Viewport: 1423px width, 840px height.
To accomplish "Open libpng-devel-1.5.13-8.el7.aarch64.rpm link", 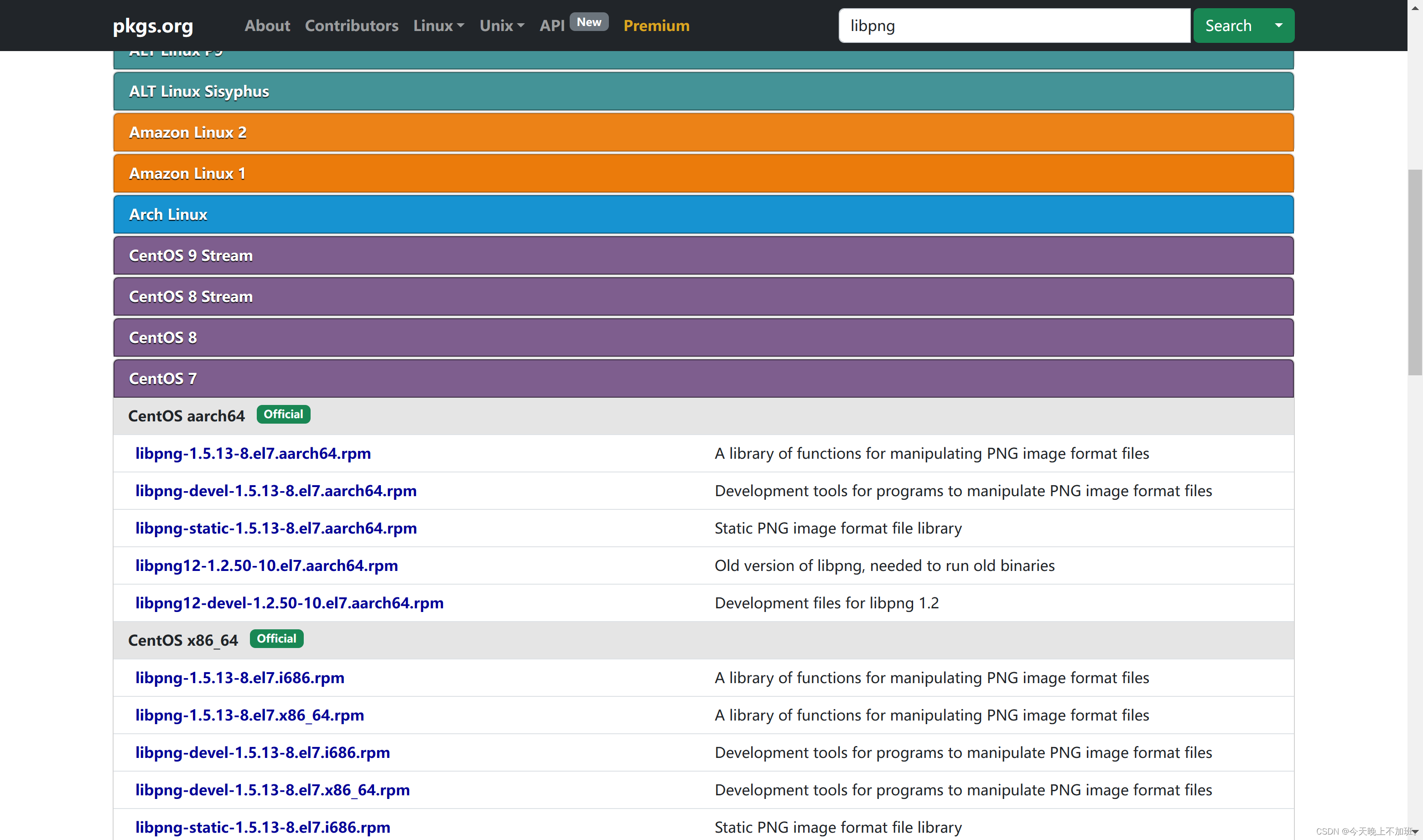I will 275,491.
